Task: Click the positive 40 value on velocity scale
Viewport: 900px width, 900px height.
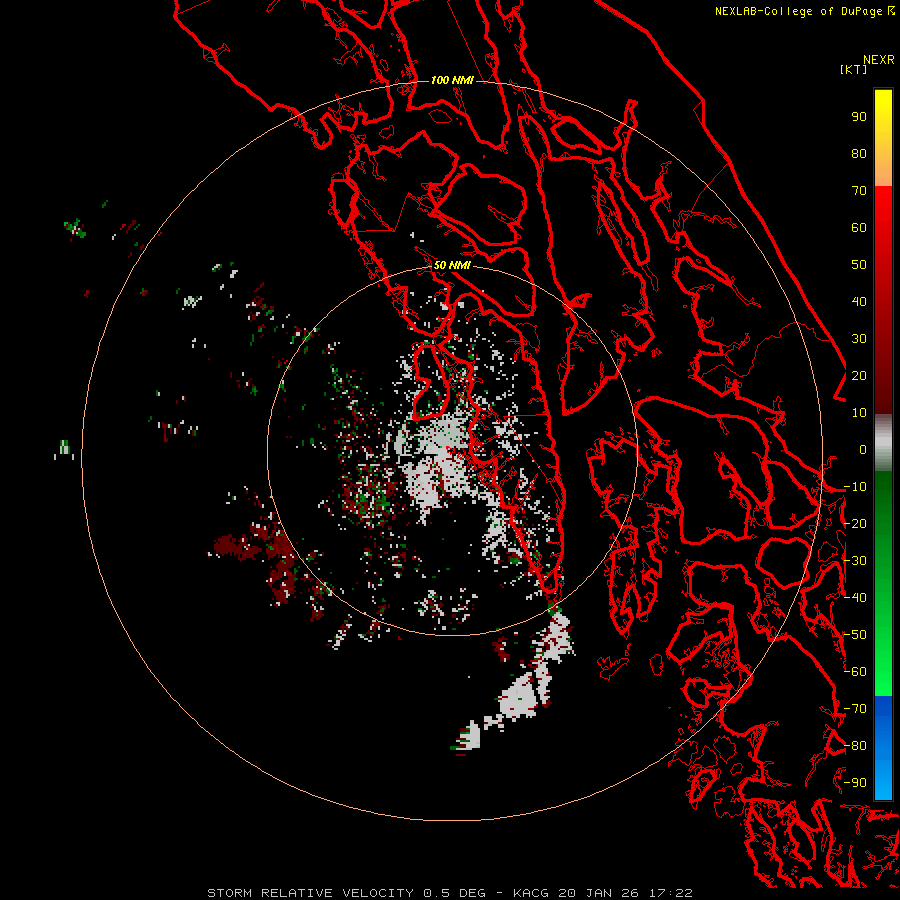Action: [859, 301]
